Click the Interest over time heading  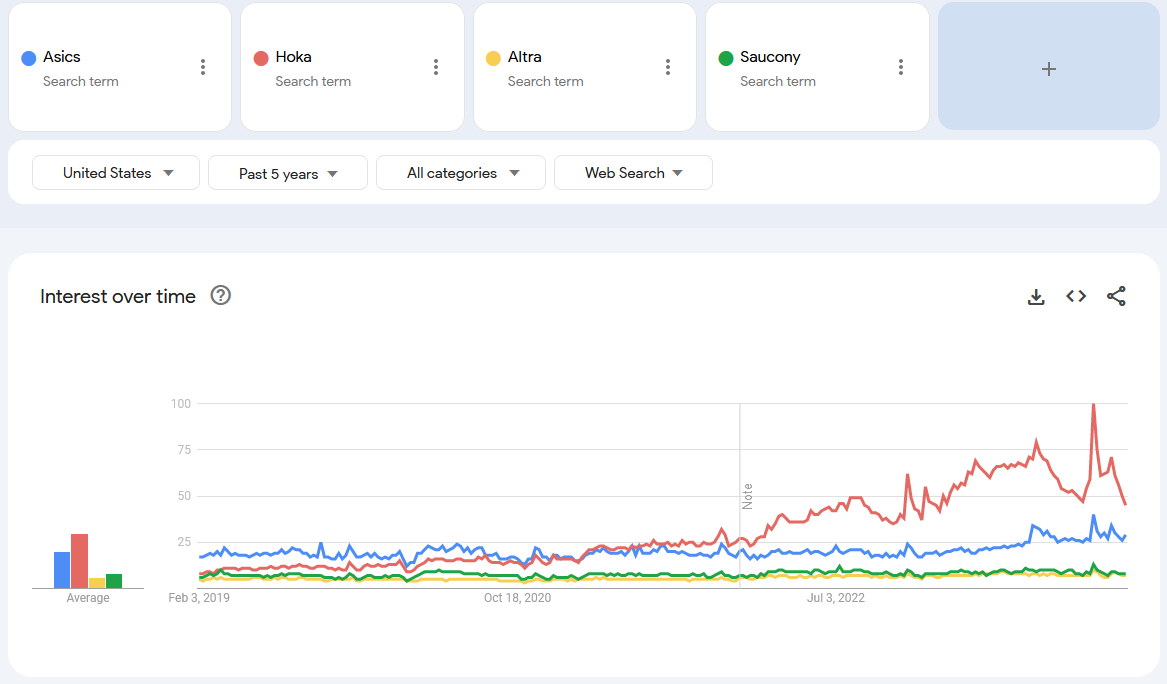(118, 296)
